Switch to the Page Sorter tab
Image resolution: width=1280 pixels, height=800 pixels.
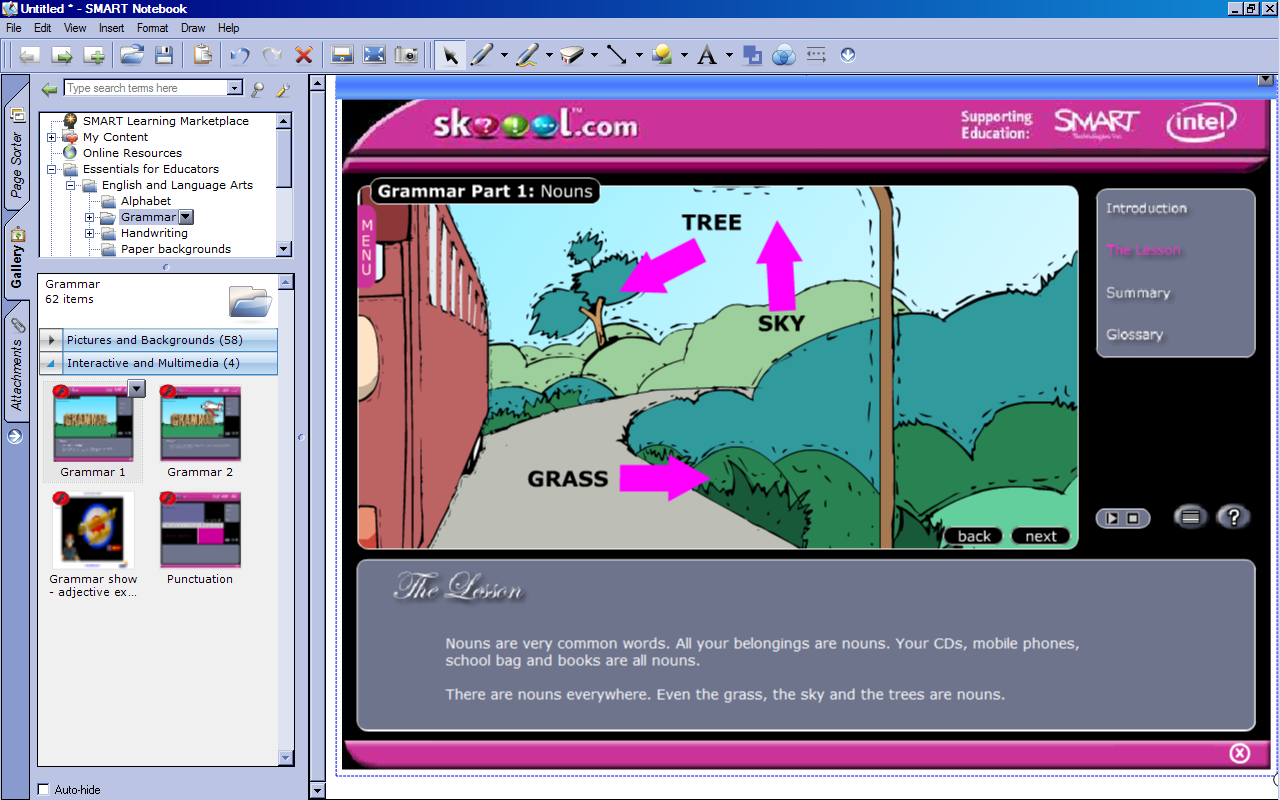click(16, 153)
